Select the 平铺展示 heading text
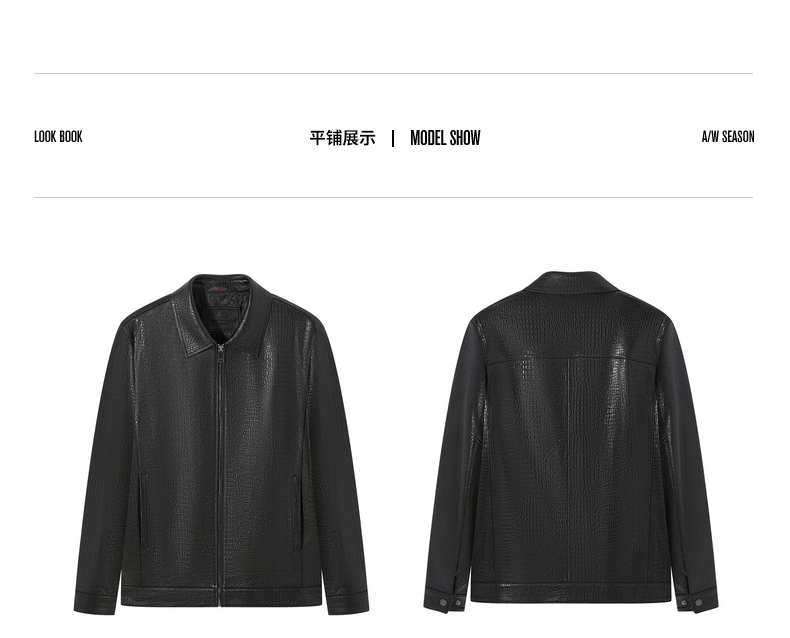Screen dimensions: 790x638 [x=343, y=138]
